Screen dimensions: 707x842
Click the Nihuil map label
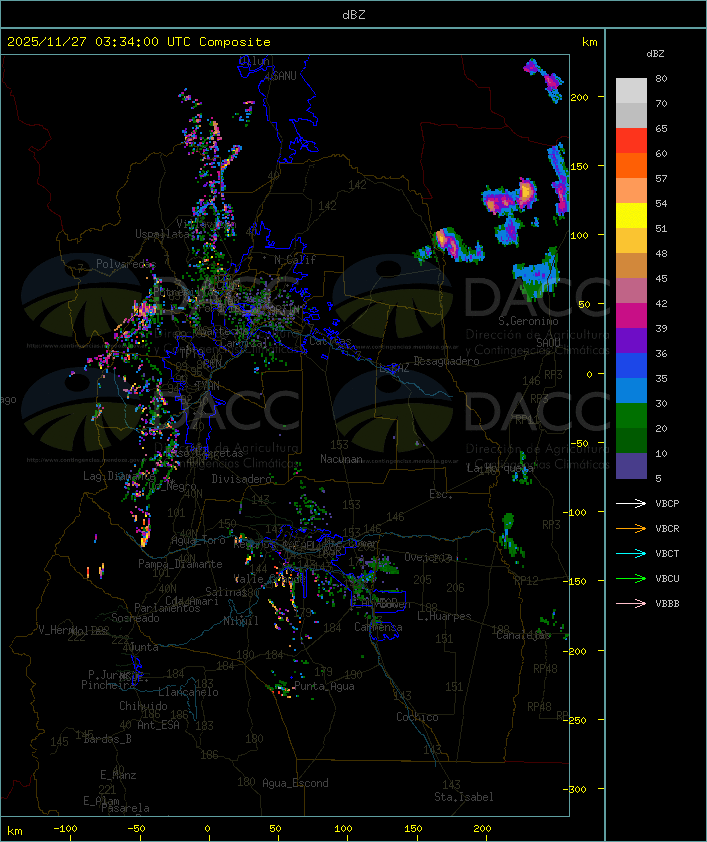point(241,621)
